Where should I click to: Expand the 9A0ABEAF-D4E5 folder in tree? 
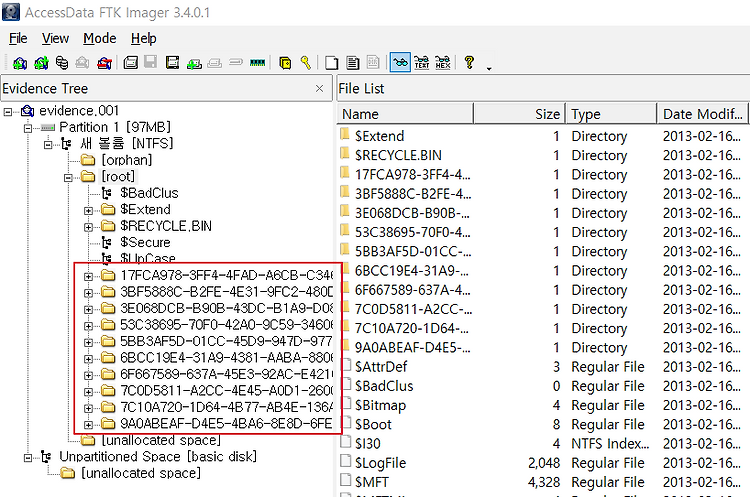pyautogui.click(x=88, y=425)
